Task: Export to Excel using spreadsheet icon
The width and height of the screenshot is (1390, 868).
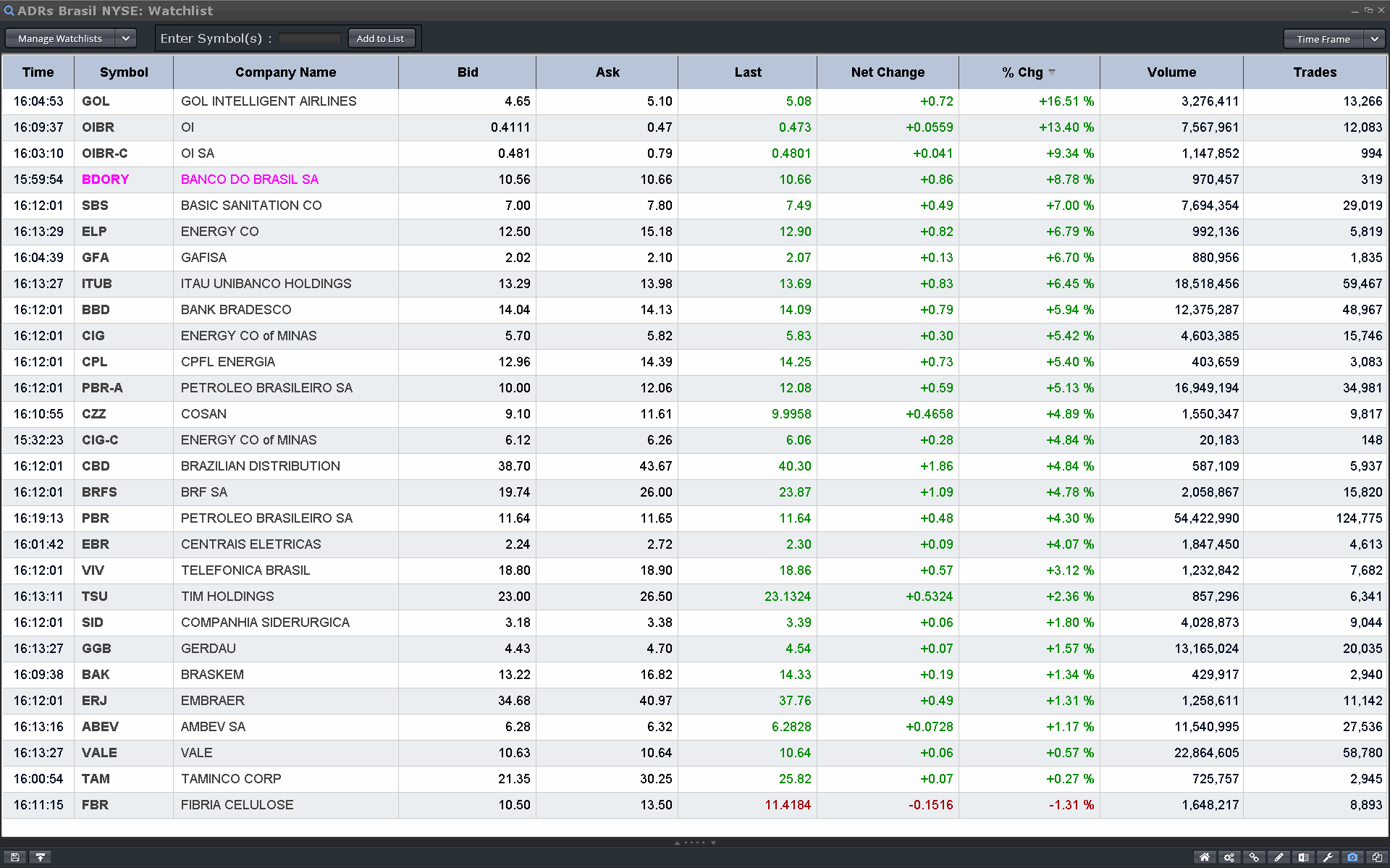Action: click(x=1303, y=857)
